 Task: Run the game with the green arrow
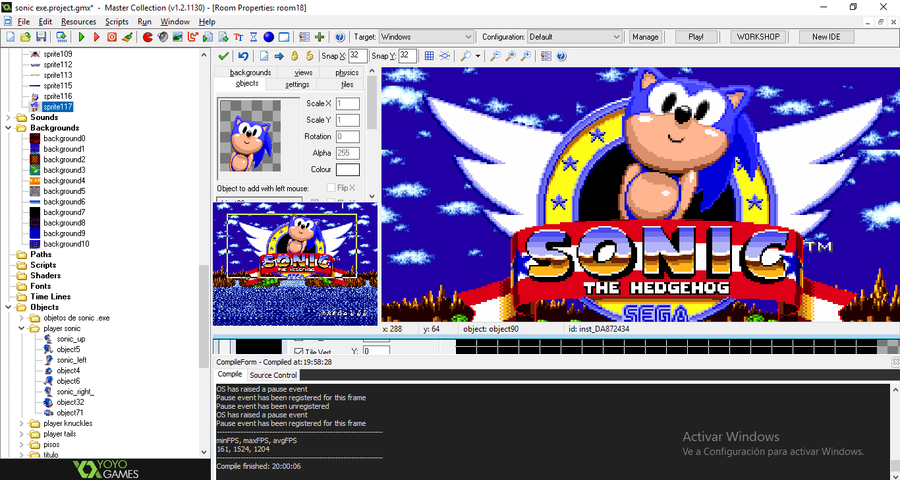tap(82, 37)
